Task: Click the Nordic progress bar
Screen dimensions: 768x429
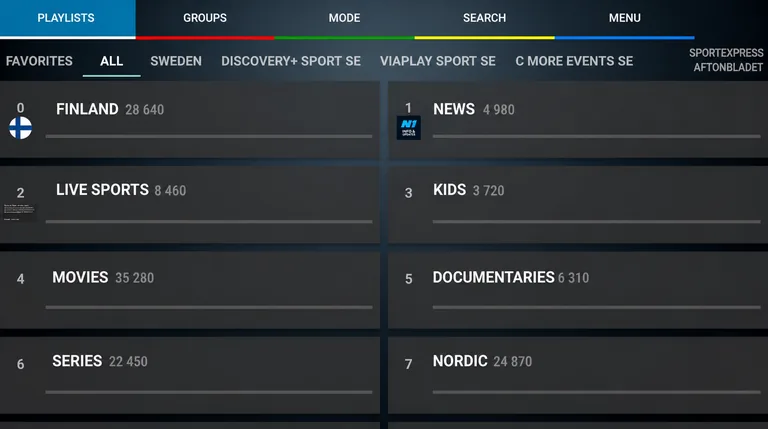Action: tap(597, 392)
